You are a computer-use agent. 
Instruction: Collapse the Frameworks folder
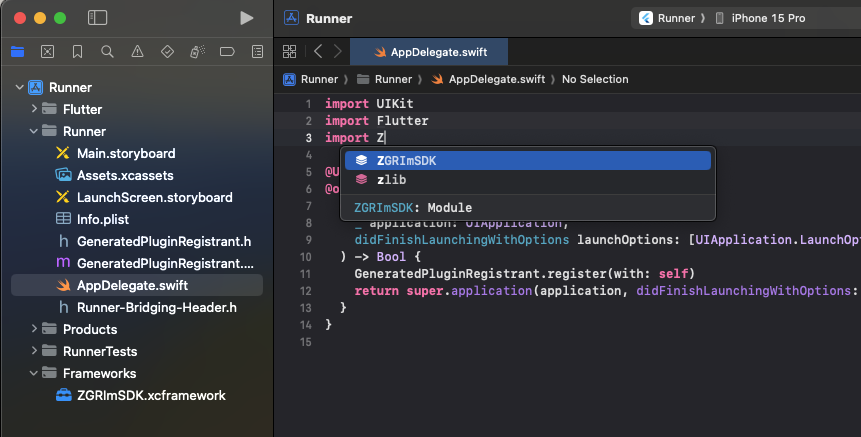point(33,373)
